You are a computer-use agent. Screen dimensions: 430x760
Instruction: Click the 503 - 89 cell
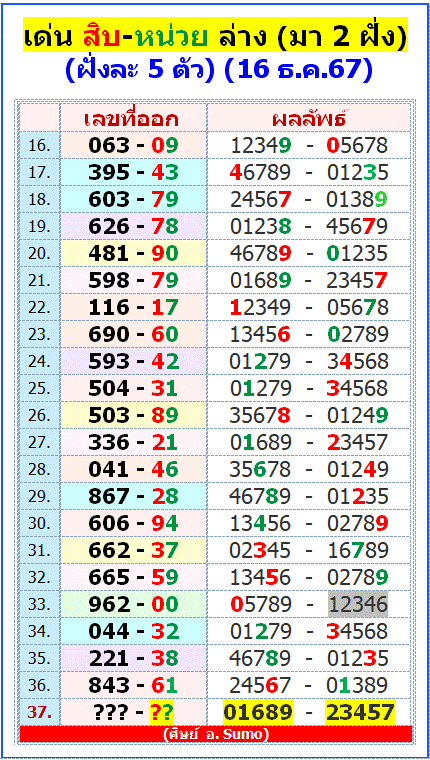point(134,415)
